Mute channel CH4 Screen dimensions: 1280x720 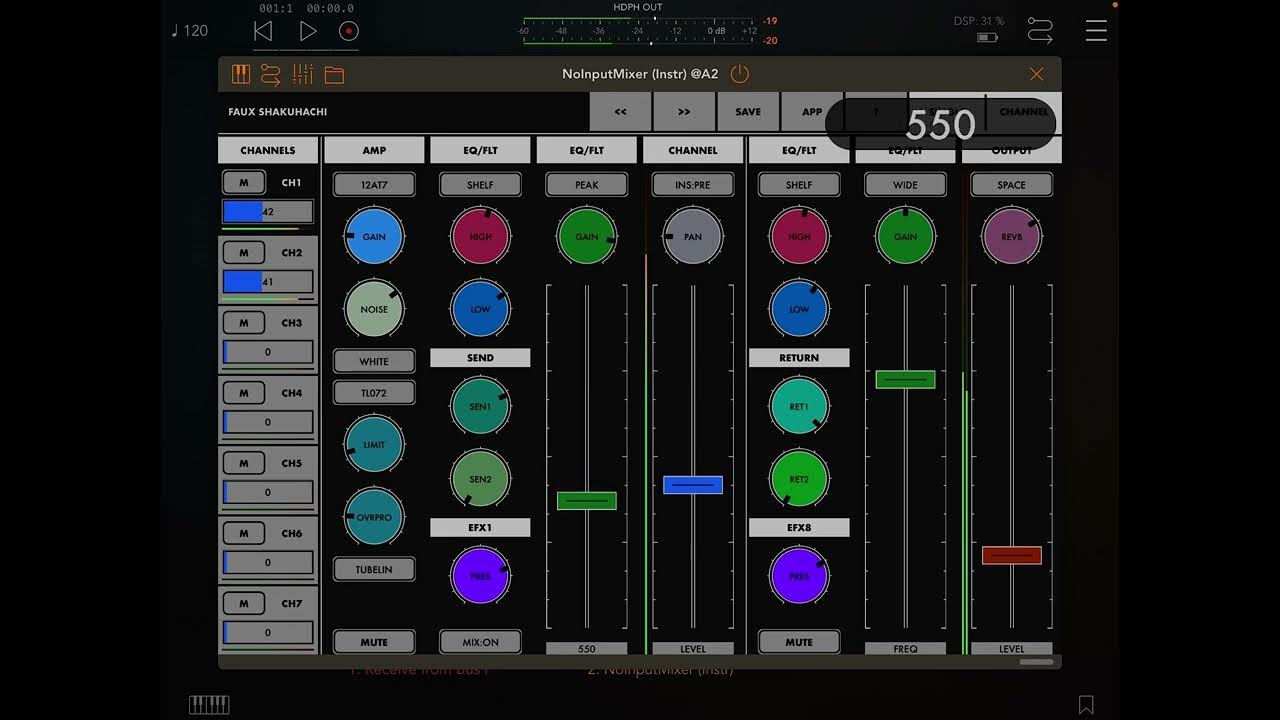pyautogui.click(x=244, y=393)
